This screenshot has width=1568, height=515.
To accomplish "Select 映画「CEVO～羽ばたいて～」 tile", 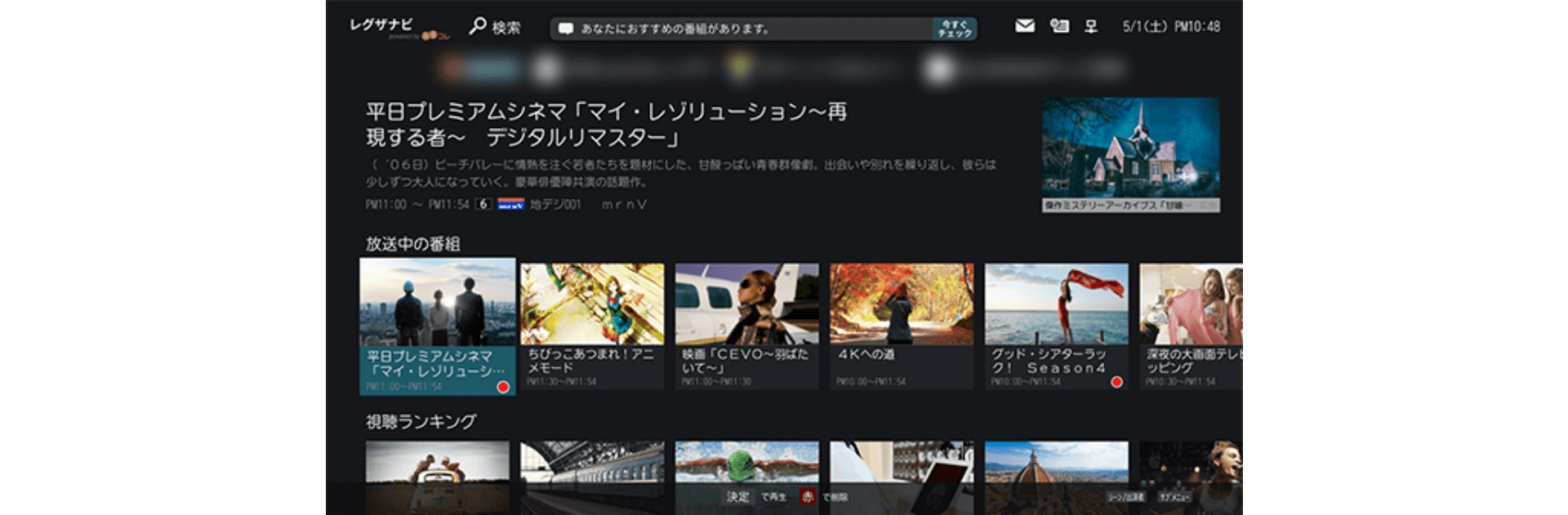I will point(746,326).
